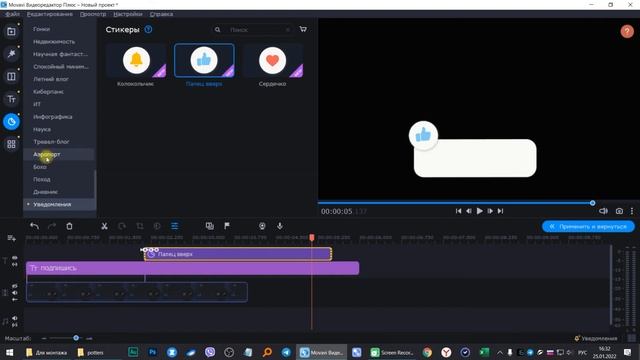Viewport: 640px width, 360px height.
Task: Start webcam recording icon
Action: 262,226
